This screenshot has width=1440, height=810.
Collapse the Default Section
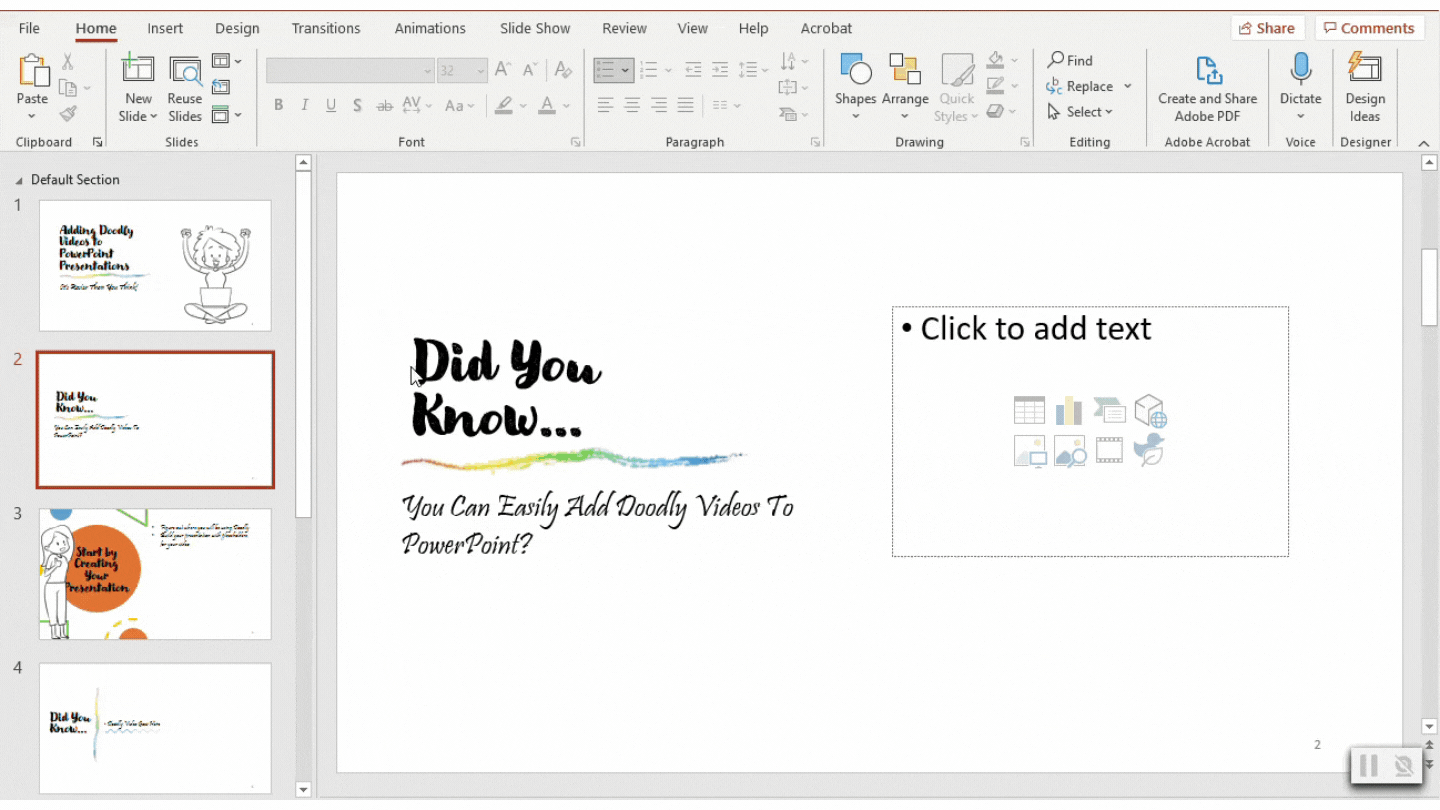pyautogui.click(x=20, y=180)
